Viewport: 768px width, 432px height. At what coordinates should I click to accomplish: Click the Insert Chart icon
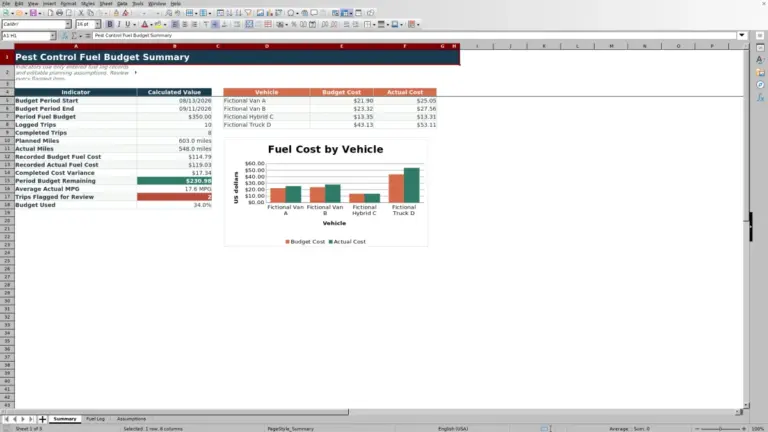pyautogui.click(x=269, y=13)
